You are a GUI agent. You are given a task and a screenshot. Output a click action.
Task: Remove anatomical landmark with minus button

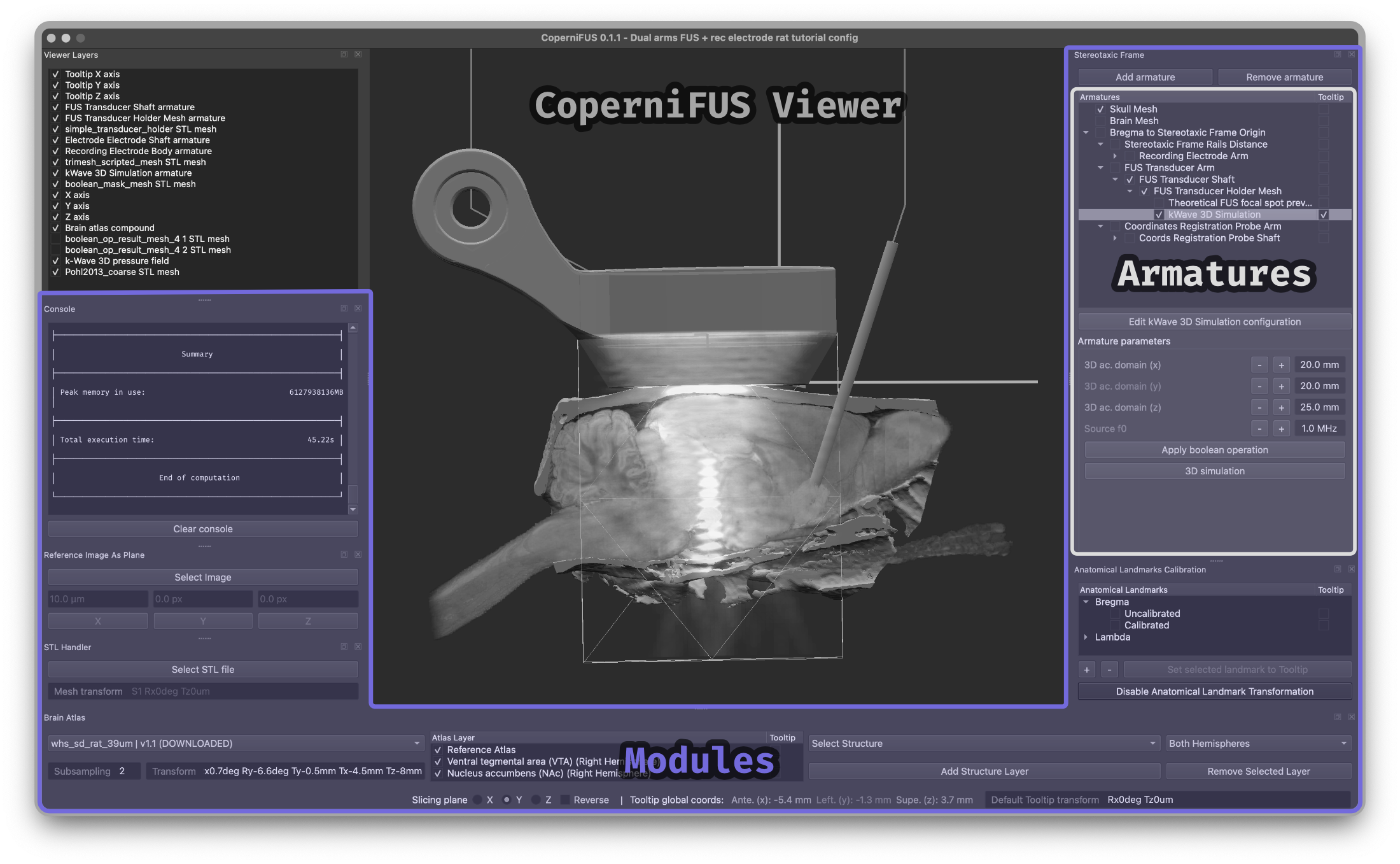click(1109, 670)
